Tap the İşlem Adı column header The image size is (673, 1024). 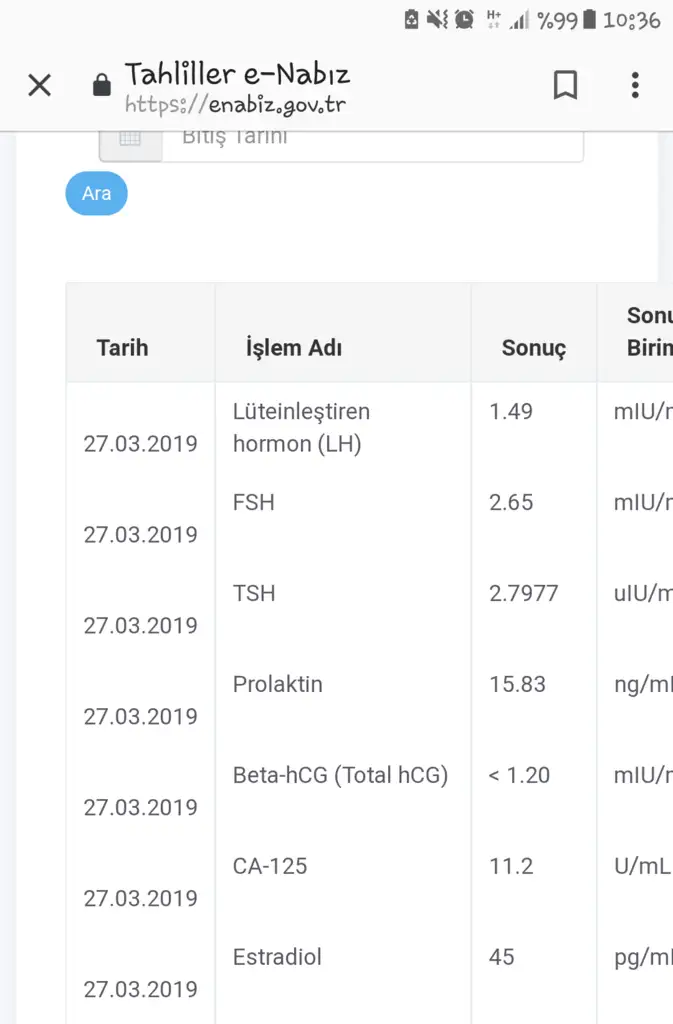[x=294, y=348]
